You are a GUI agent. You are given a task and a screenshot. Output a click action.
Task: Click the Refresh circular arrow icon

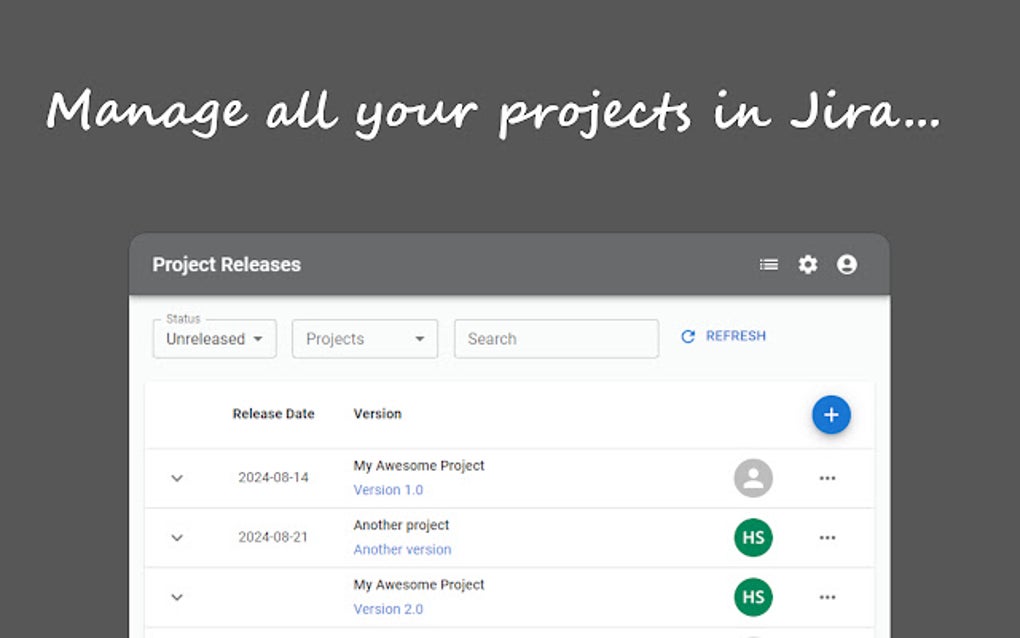pyautogui.click(x=687, y=336)
